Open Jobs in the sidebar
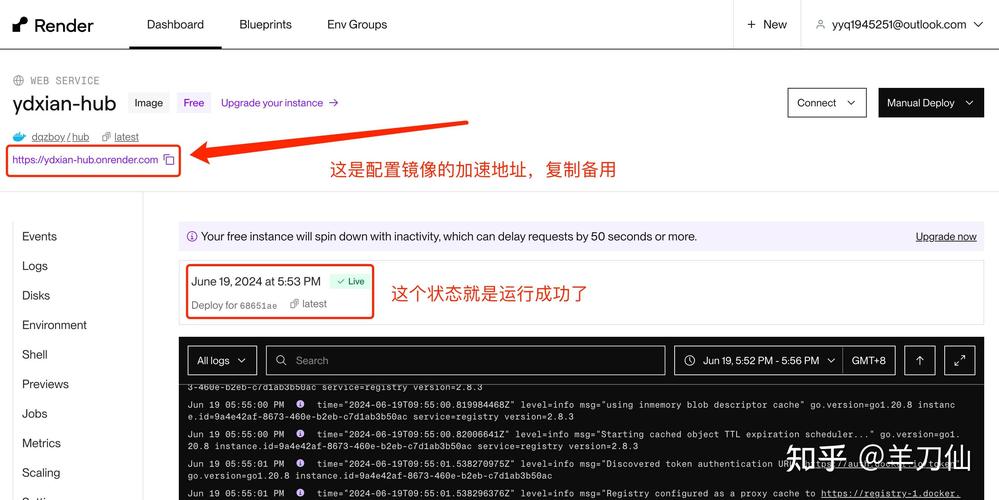The height and width of the screenshot is (500, 999). [x=34, y=413]
